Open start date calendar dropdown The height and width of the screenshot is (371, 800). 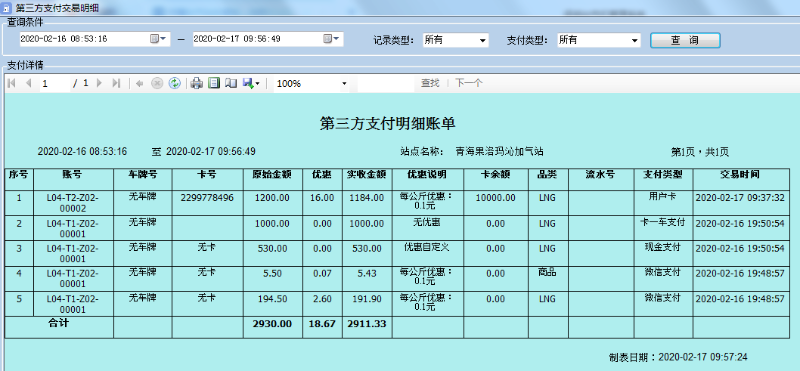point(159,39)
